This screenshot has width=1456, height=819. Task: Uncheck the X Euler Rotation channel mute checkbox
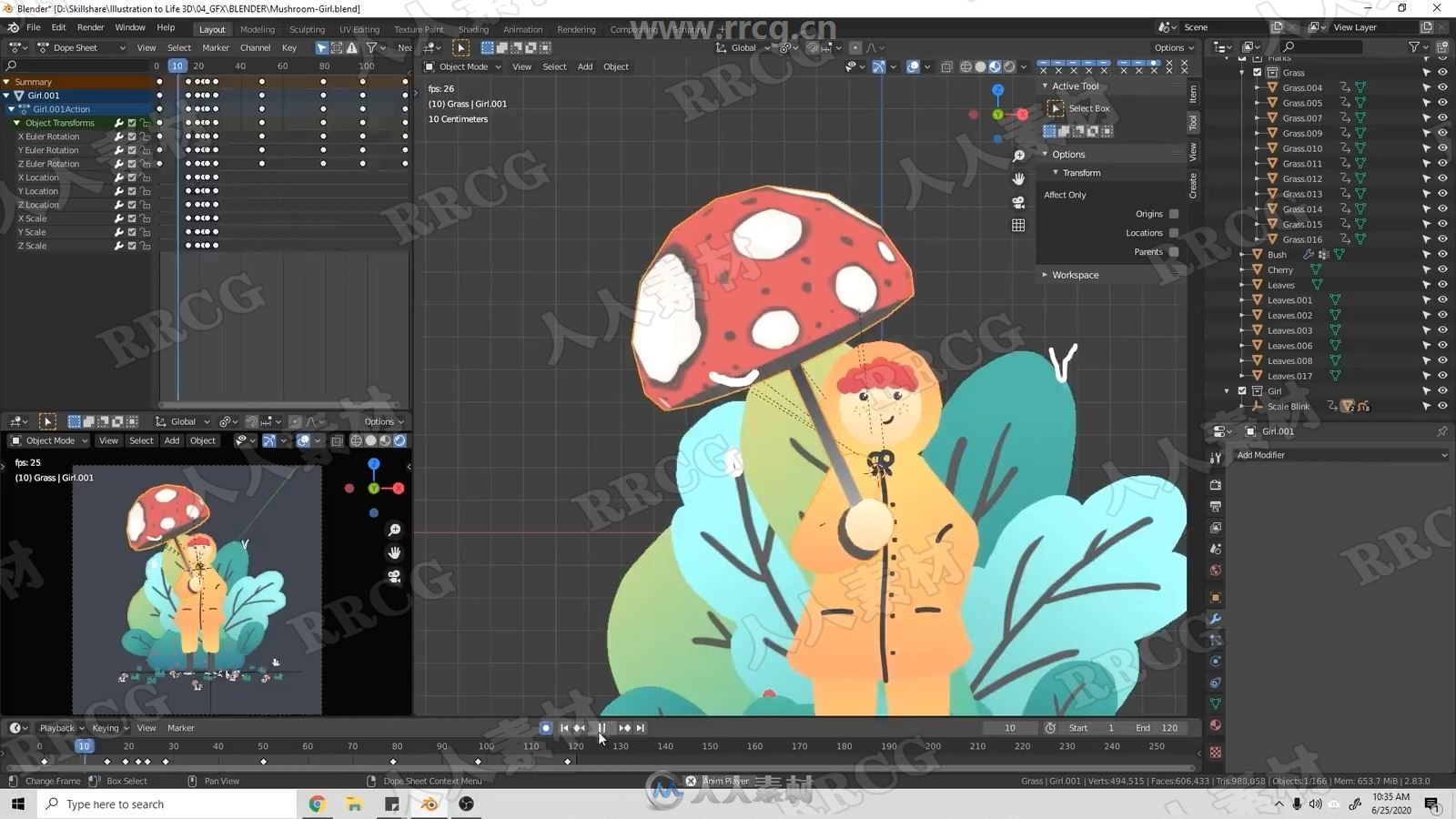132,136
